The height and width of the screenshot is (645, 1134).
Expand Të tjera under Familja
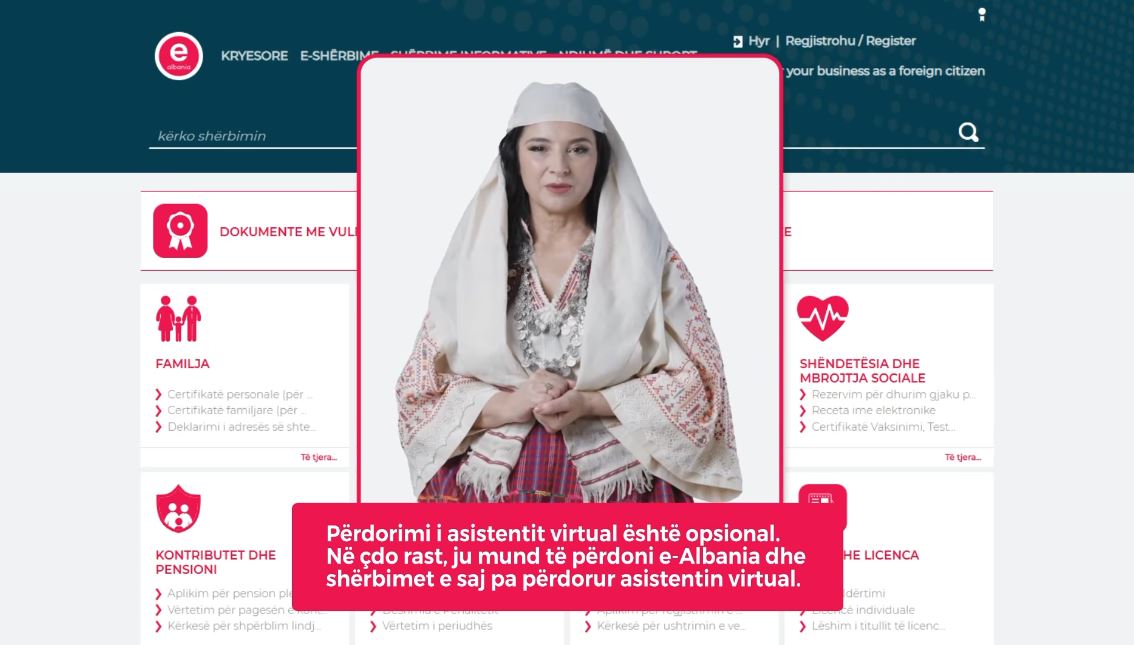click(319, 457)
